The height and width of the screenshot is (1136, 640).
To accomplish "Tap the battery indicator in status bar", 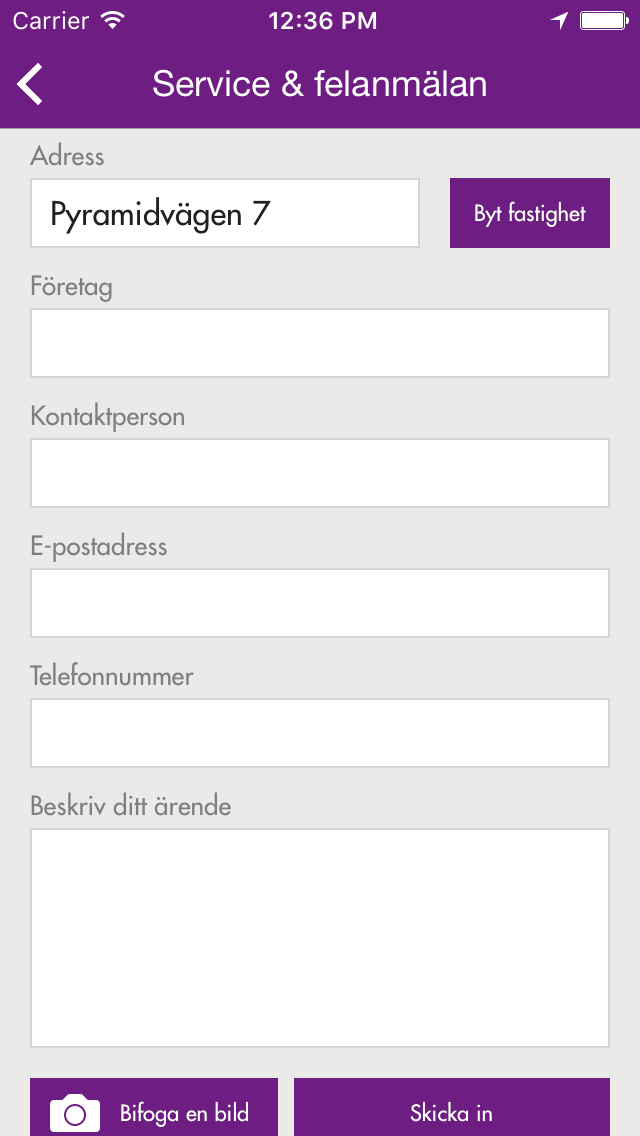I will (x=603, y=20).
